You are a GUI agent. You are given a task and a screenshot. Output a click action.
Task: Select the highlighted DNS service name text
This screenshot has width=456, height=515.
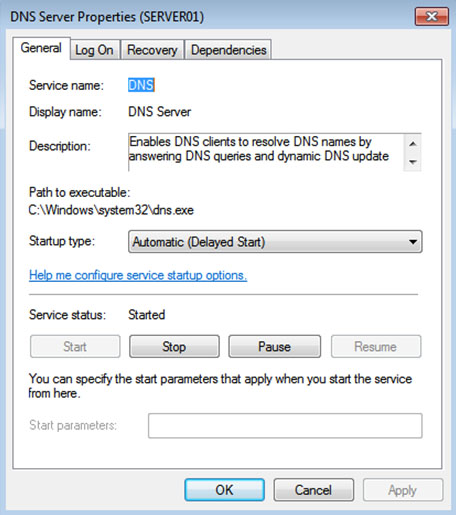(141, 85)
